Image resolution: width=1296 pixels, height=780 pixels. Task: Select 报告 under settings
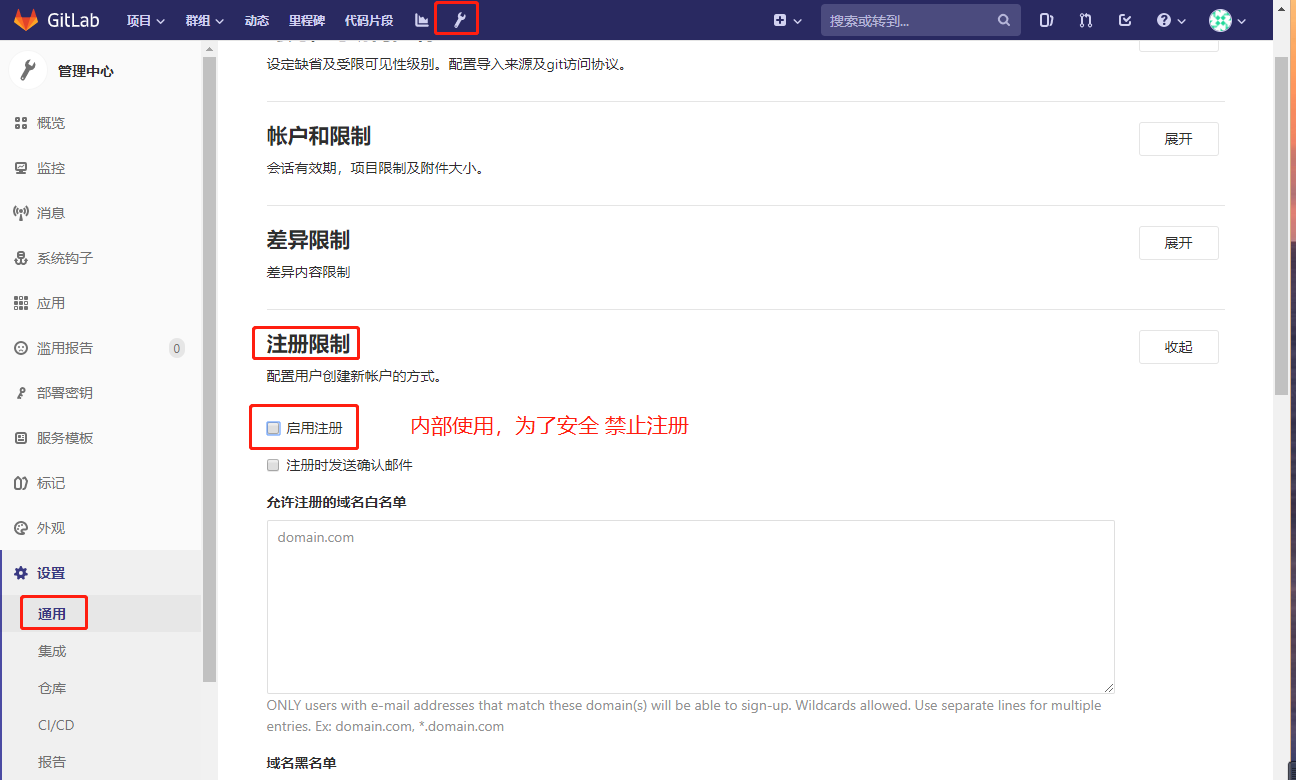point(52,762)
